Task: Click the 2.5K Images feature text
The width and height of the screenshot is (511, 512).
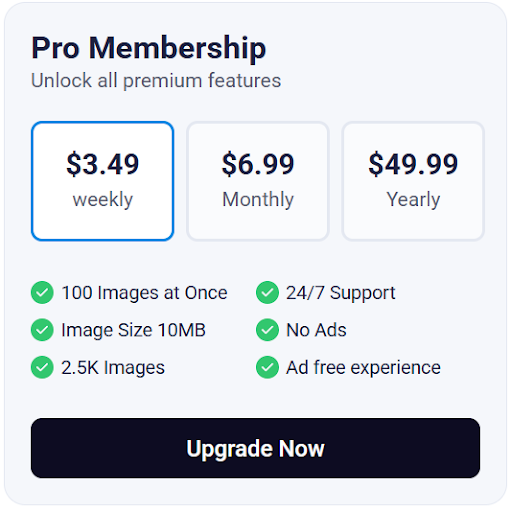Action: tap(113, 368)
